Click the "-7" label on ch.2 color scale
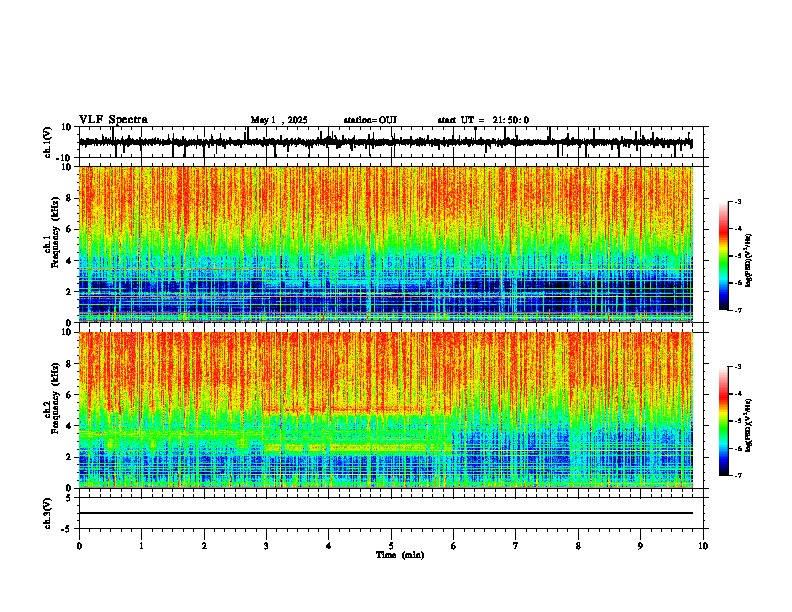This screenshot has width=792, height=612. (737, 475)
